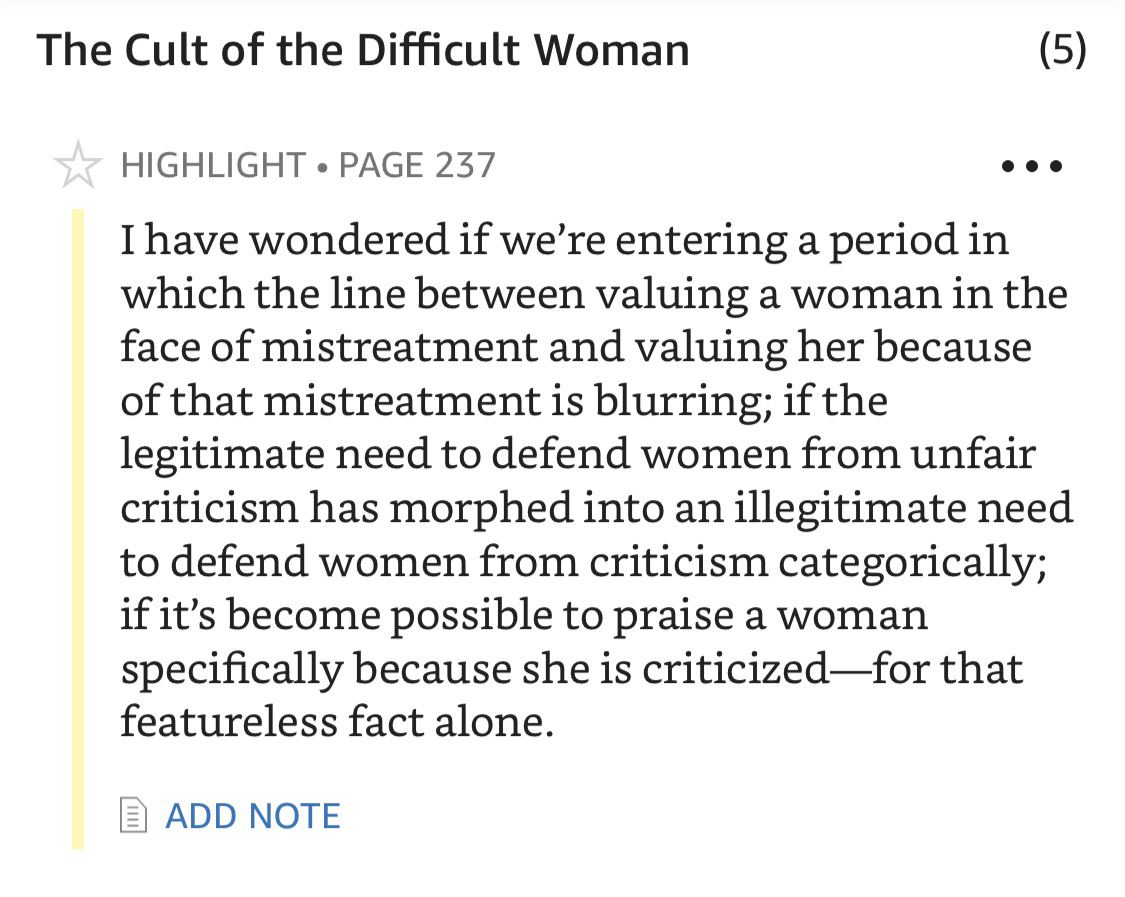Click the ADD NOTE link
The width and height of the screenshot is (1125, 897).
(252, 816)
